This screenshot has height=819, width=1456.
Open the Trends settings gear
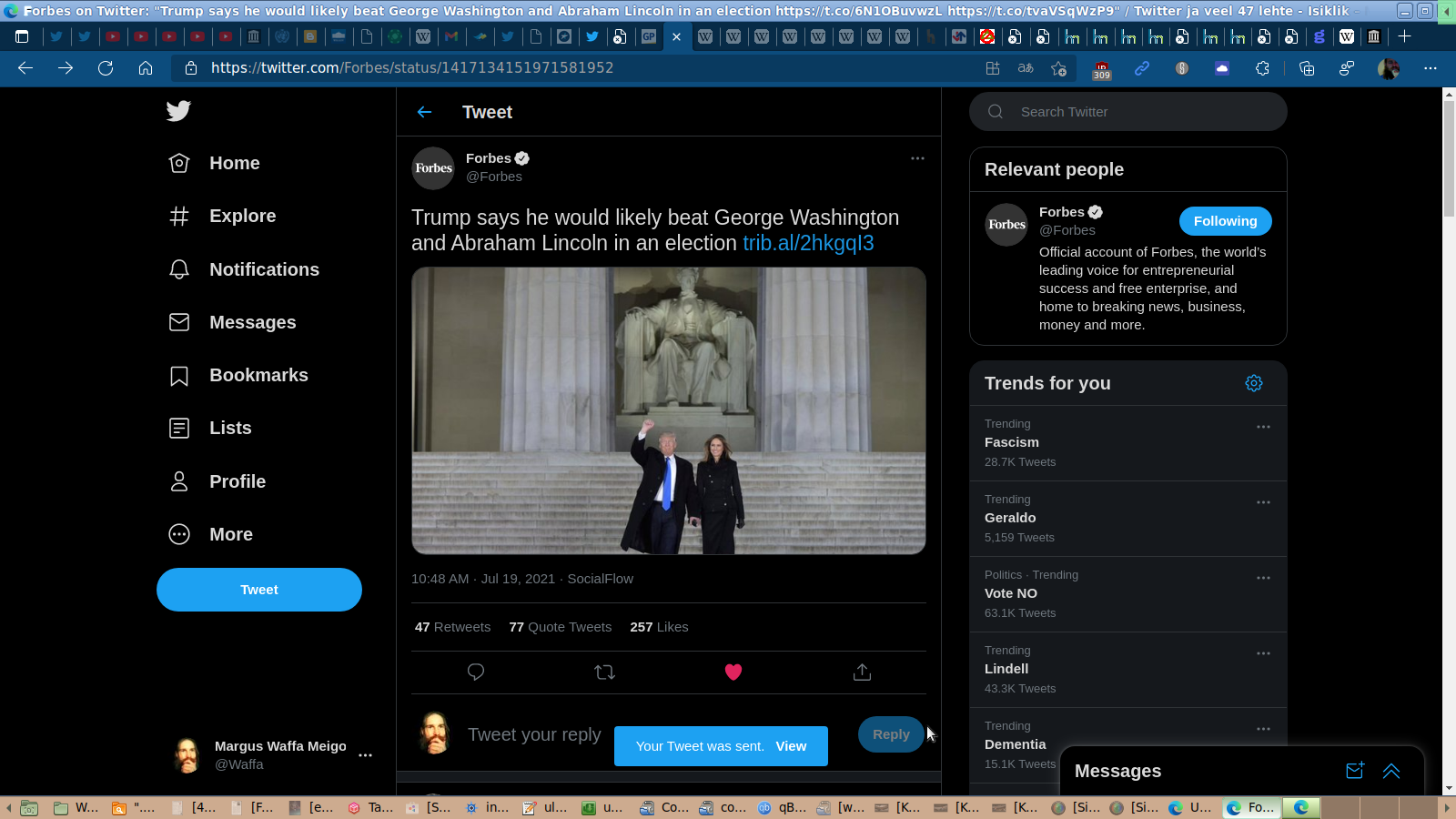(x=1254, y=383)
